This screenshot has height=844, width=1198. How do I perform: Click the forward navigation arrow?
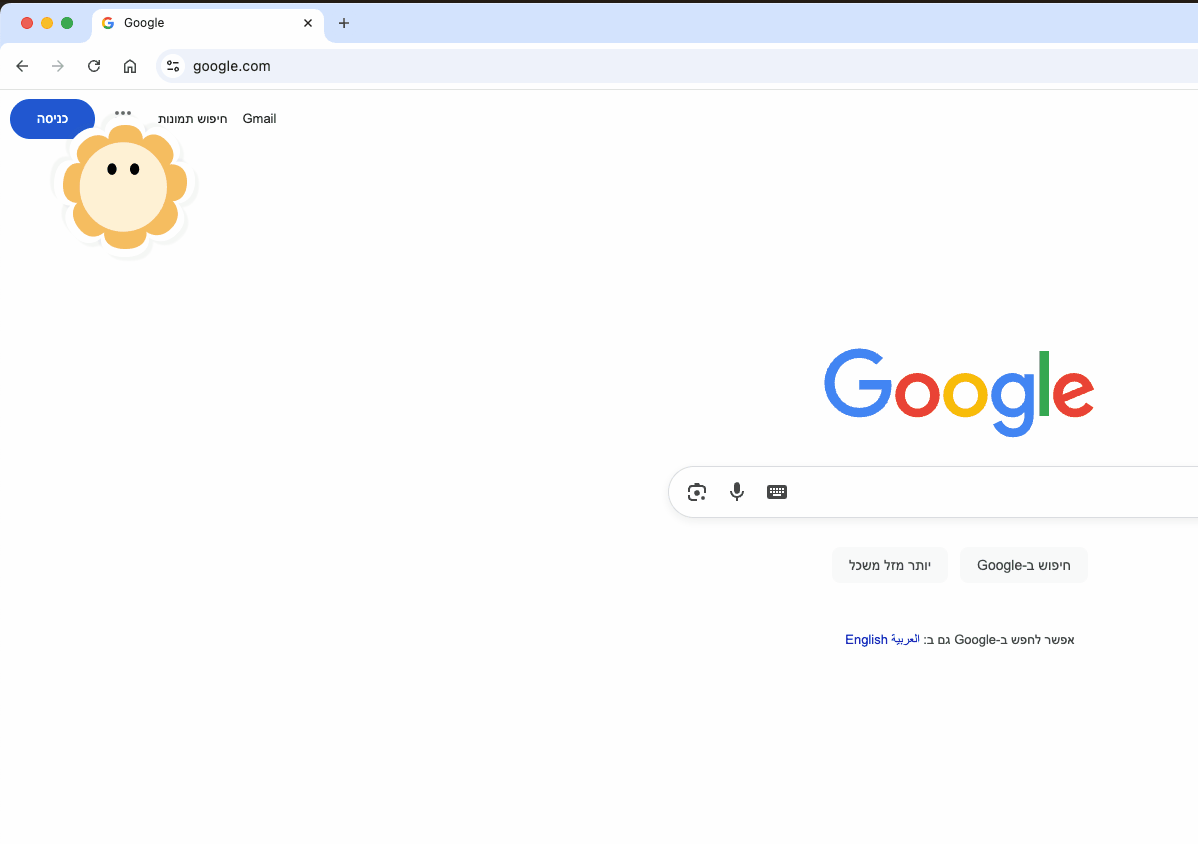58,66
